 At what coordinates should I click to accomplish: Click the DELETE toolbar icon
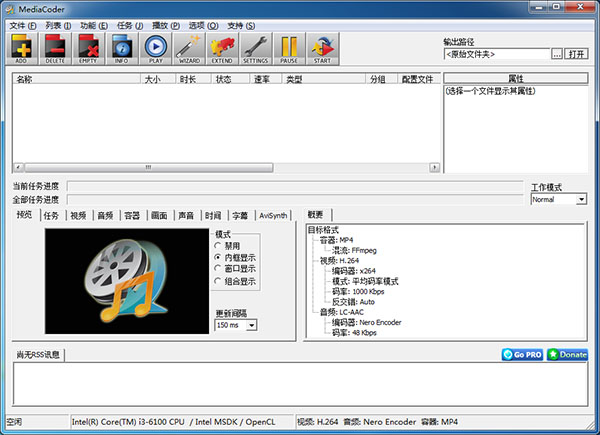55,47
